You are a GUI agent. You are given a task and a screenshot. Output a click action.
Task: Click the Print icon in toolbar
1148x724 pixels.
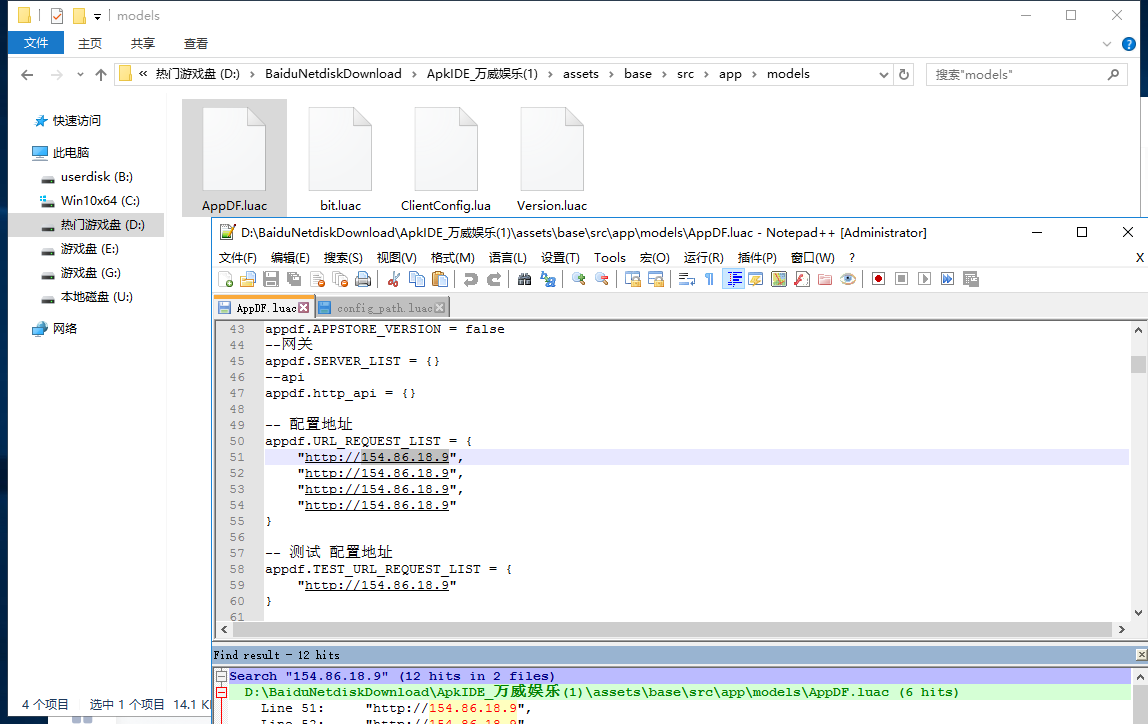(363, 279)
